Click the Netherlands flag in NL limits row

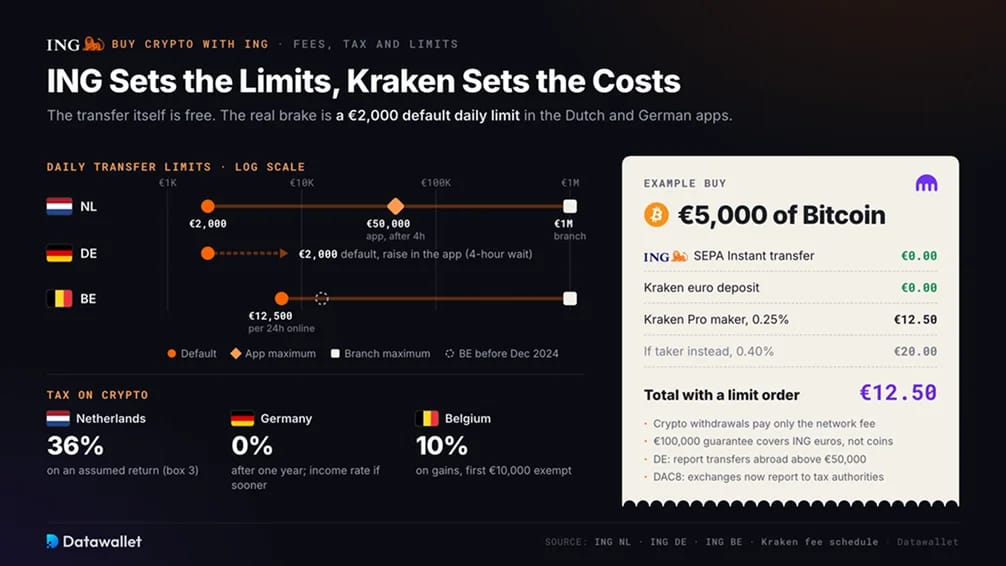59,207
